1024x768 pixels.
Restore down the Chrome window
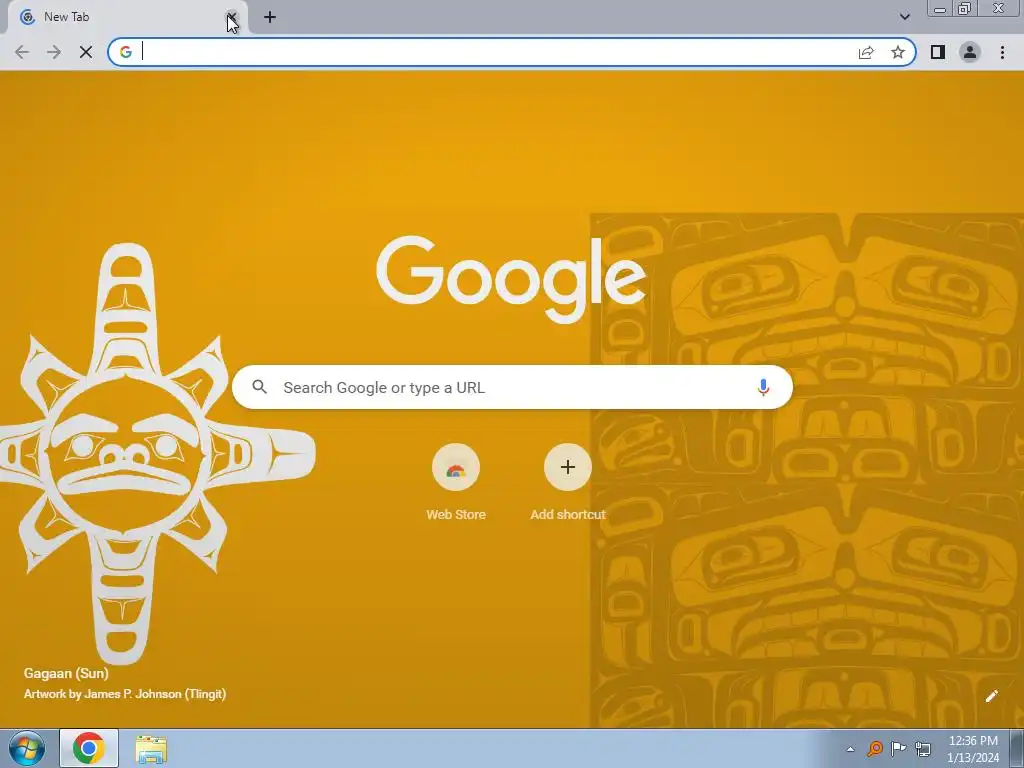[965, 8]
